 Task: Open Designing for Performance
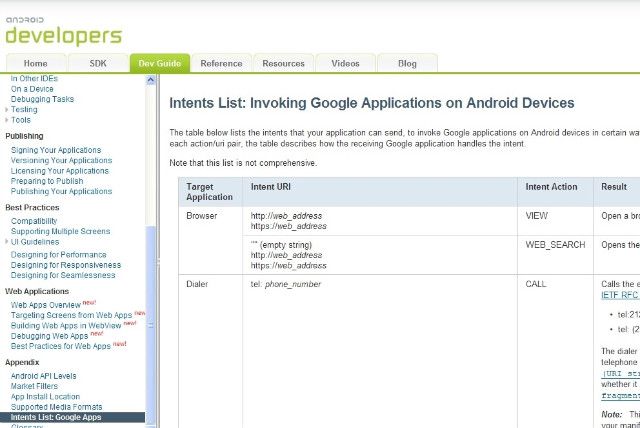(58, 255)
